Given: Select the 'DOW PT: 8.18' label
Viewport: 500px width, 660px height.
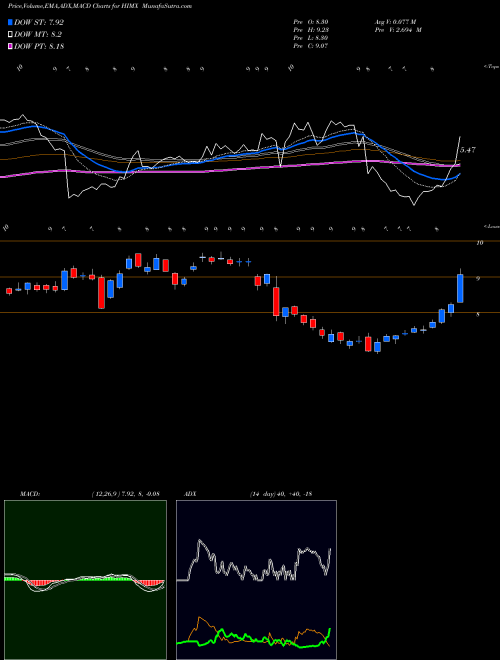Looking at the screenshot, I should (x=39, y=46).
